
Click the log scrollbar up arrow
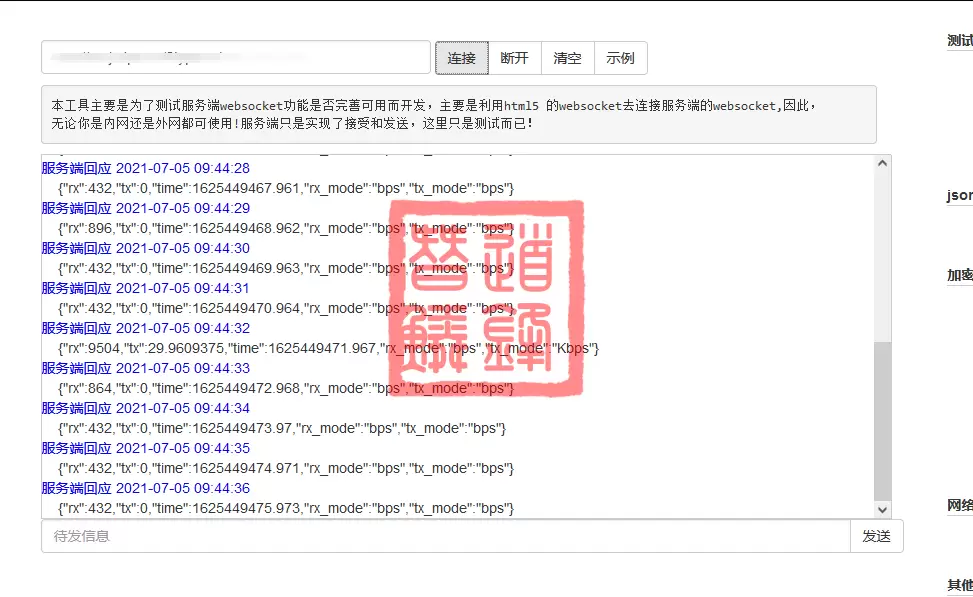[882, 163]
